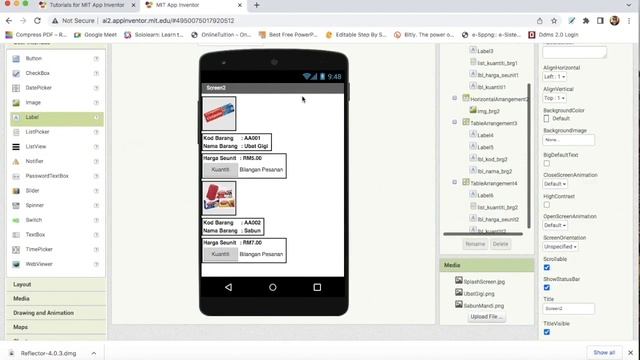The width and height of the screenshot is (640, 360).
Task: Open the ScreenOrientation dropdown
Action: tap(560, 247)
